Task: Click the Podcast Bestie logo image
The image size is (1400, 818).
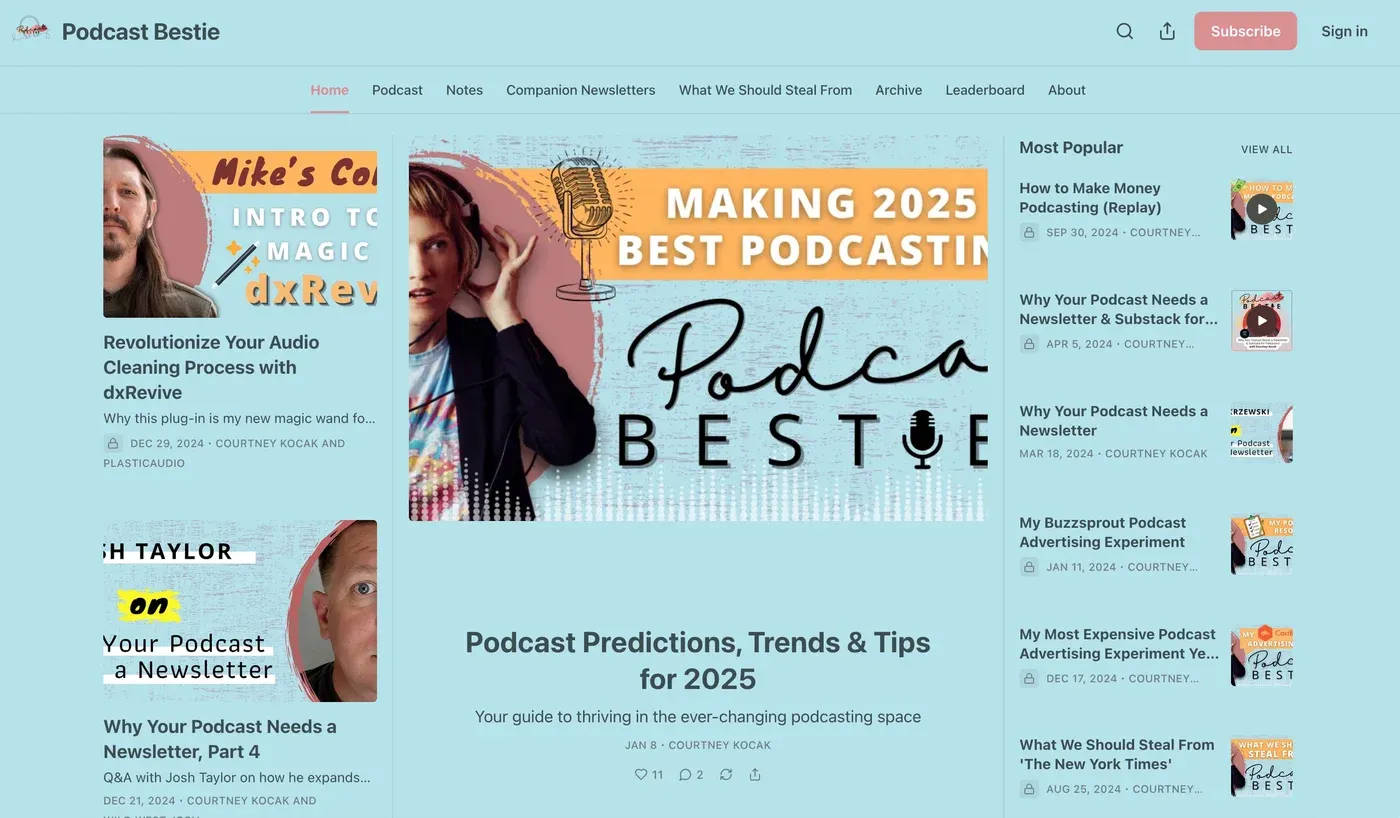Action: pyautogui.click(x=31, y=31)
